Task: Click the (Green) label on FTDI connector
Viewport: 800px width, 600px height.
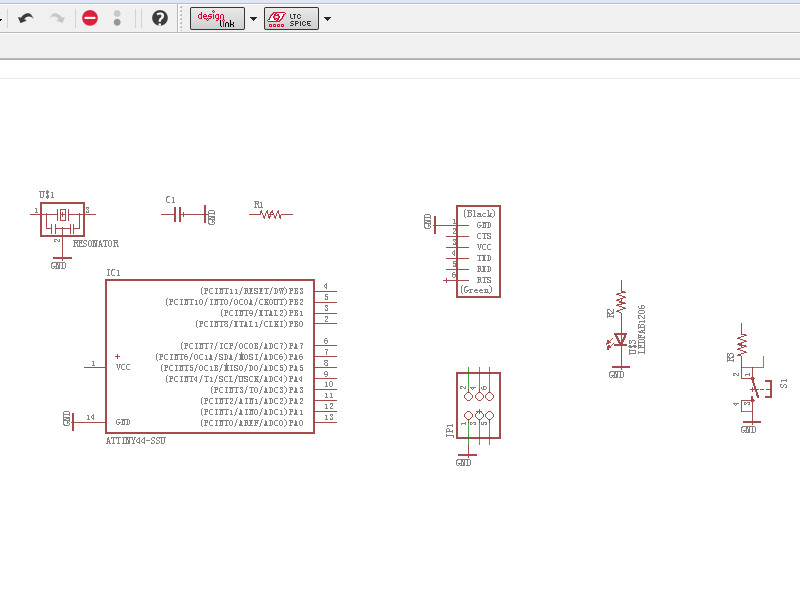Action: point(476,290)
